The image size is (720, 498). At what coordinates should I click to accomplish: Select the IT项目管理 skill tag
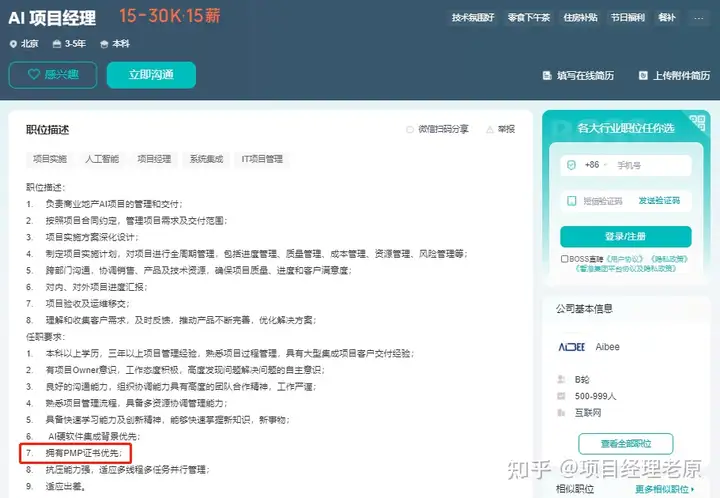tap(262, 159)
